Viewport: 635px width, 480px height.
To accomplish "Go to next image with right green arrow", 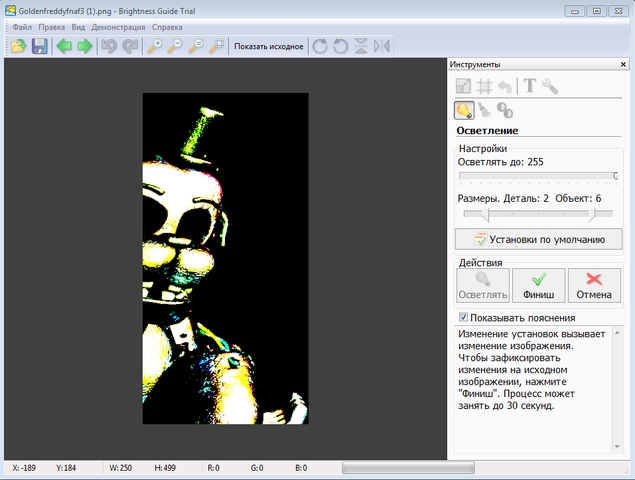I will click(85, 46).
